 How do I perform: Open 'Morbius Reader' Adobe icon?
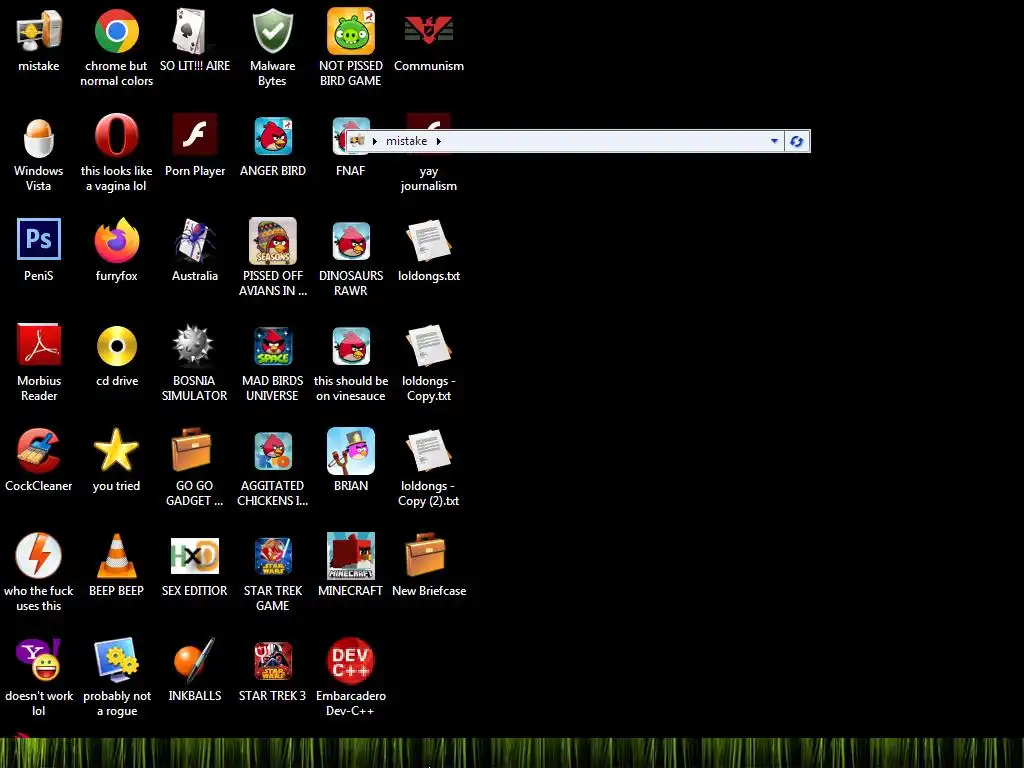39,344
